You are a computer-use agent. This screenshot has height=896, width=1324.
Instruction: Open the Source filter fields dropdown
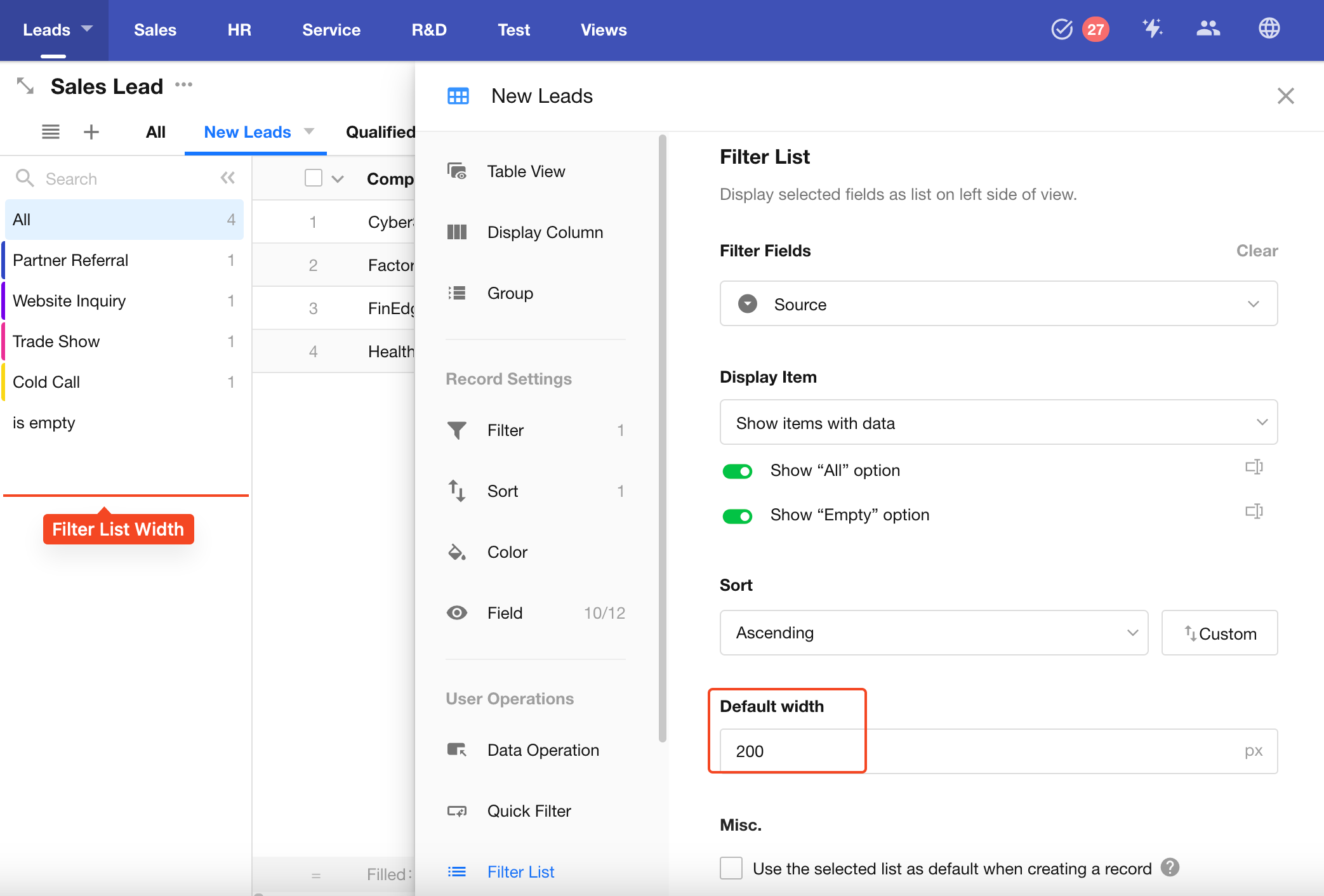click(x=998, y=304)
